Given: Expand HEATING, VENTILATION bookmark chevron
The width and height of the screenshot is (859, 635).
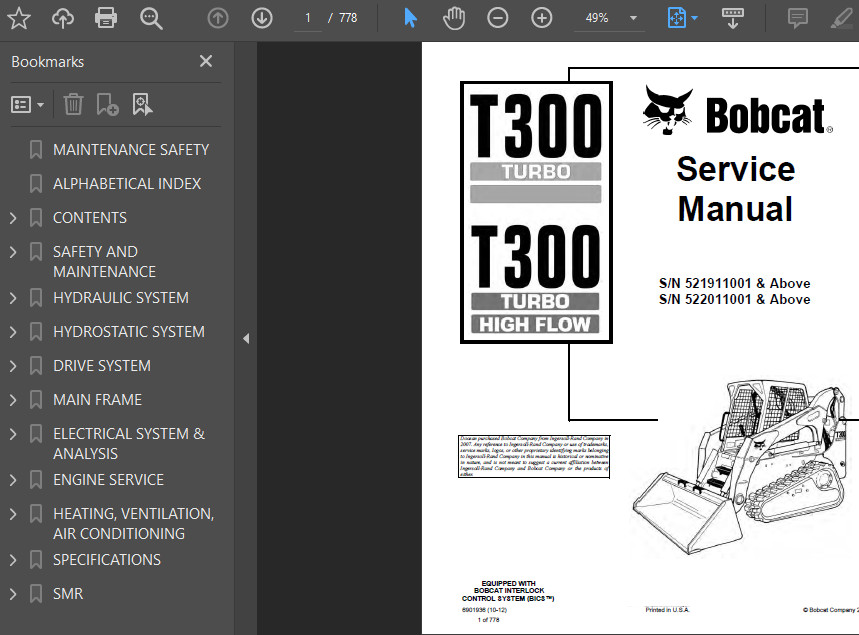Looking at the screenshot, I should [x=13, y=514].
